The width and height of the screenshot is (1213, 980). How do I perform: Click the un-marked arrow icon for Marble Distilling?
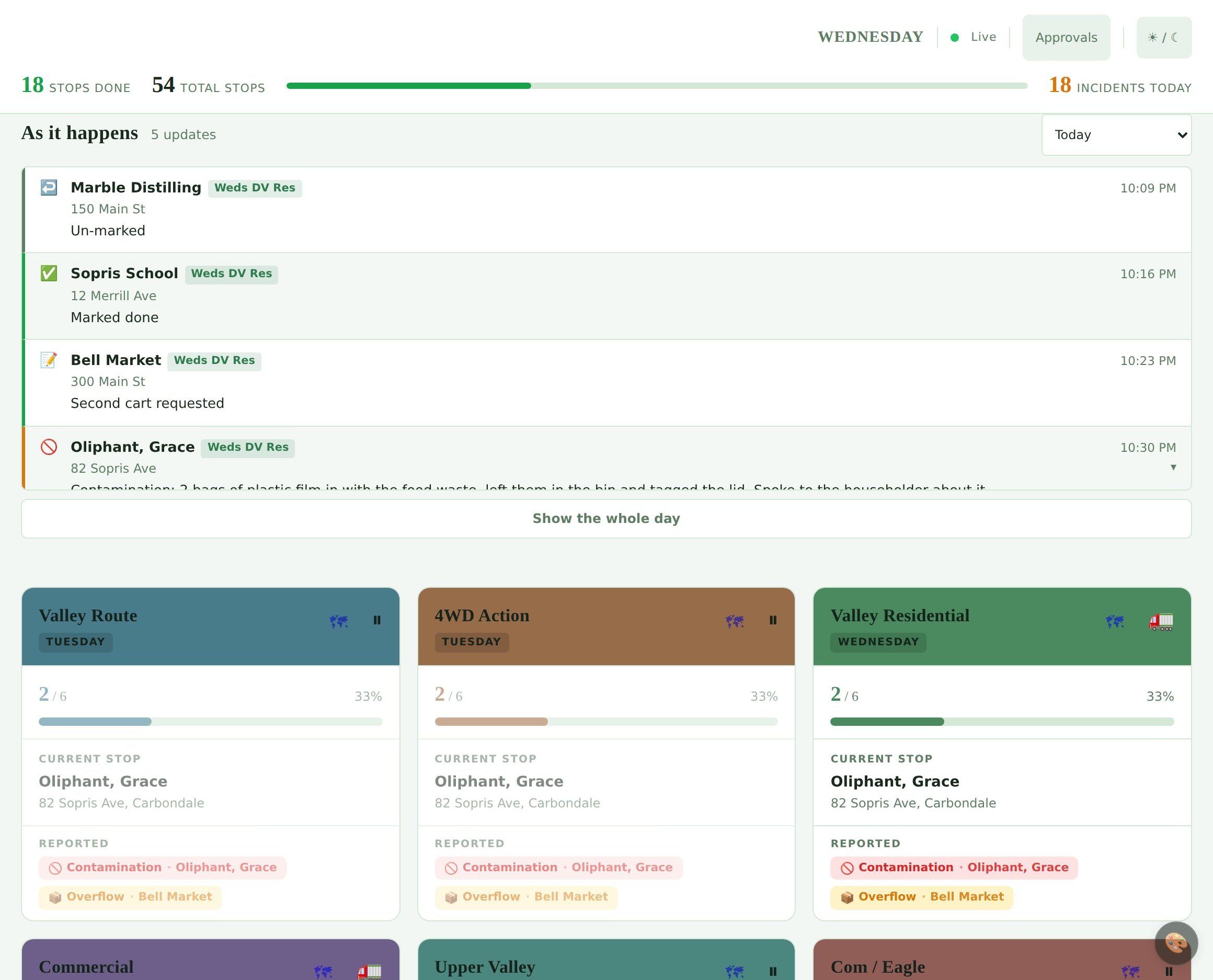coord(49,187)
